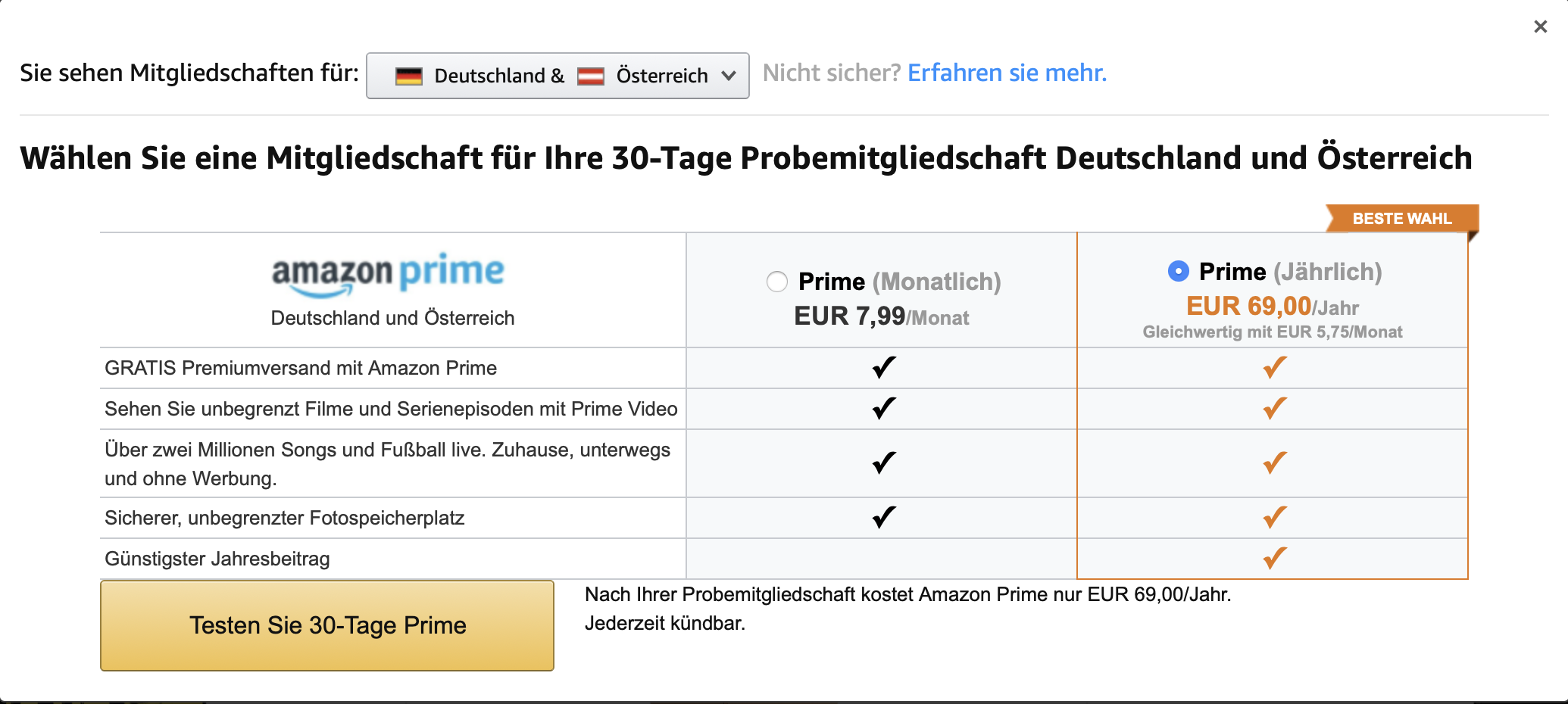
Task: Click the German flag icon
Action: coord(408,76)
